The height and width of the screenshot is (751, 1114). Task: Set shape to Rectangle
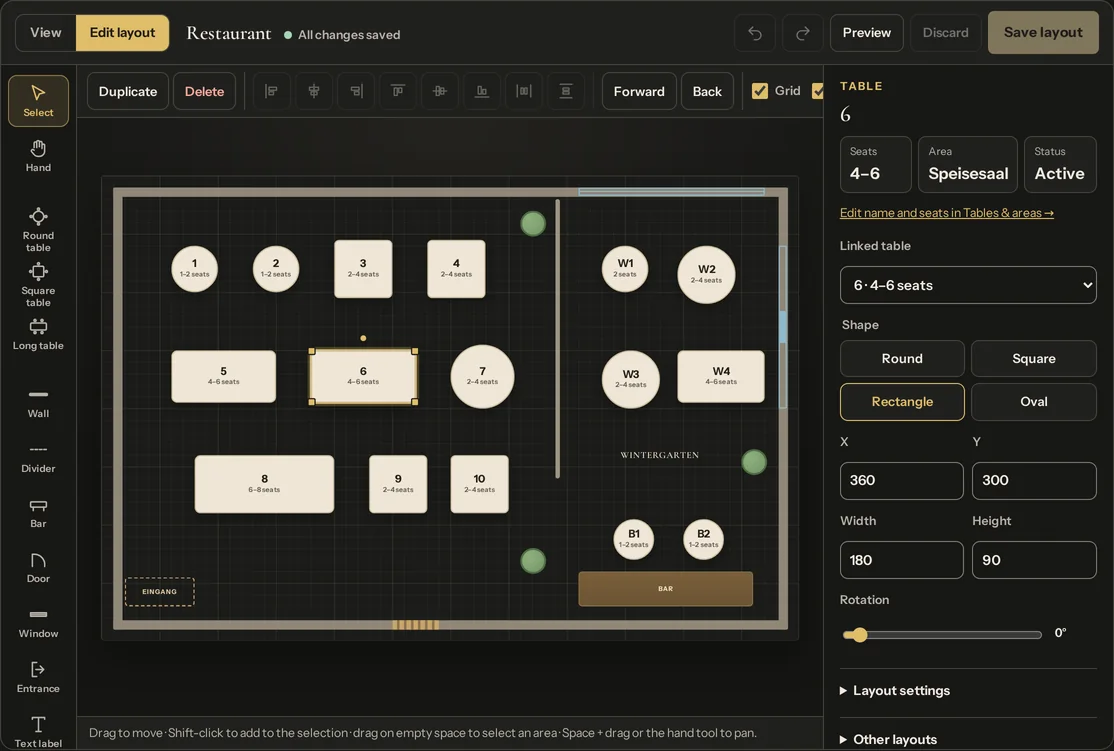(902, 401)
